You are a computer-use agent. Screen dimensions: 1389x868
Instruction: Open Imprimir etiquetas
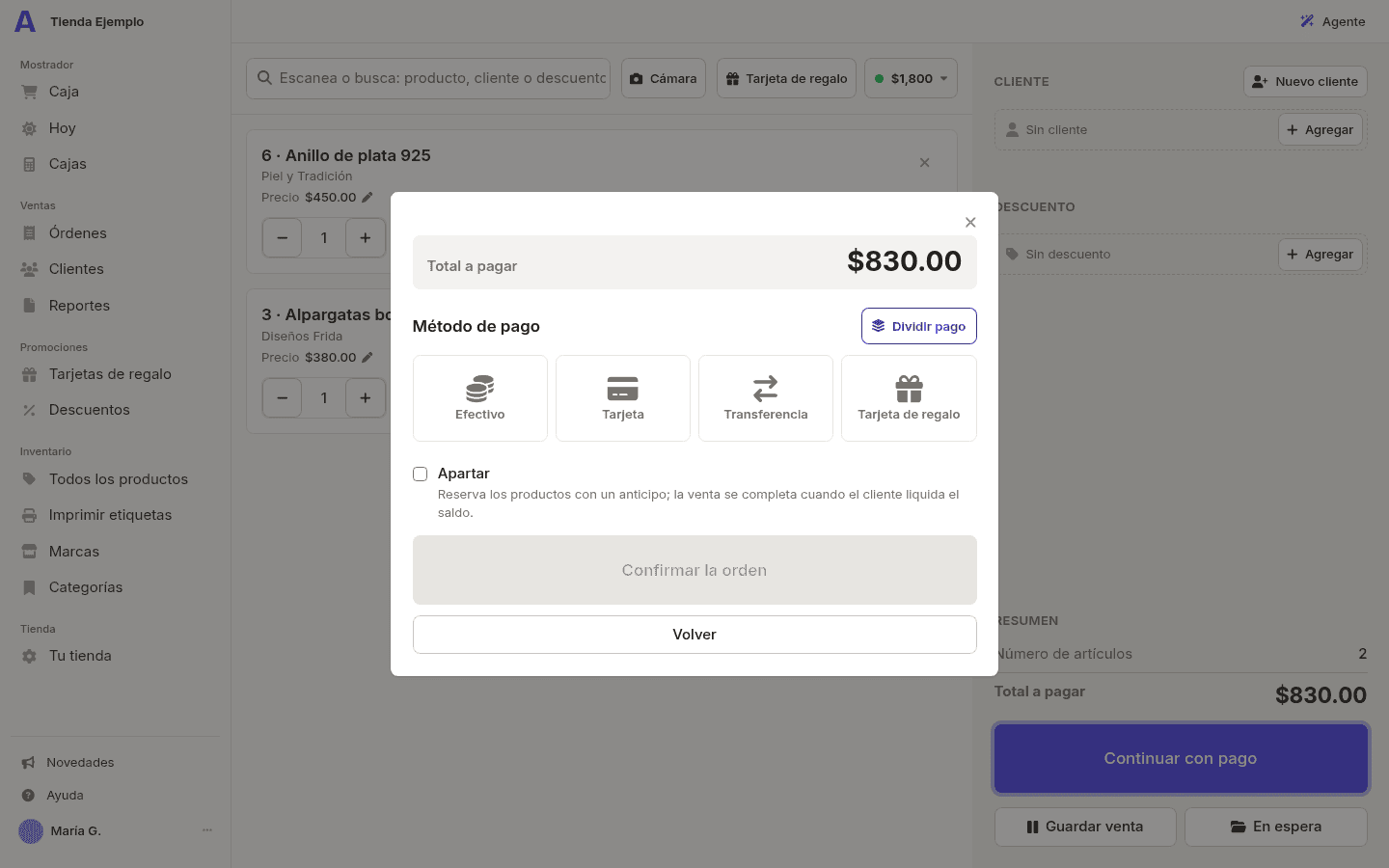coord(116,515)
